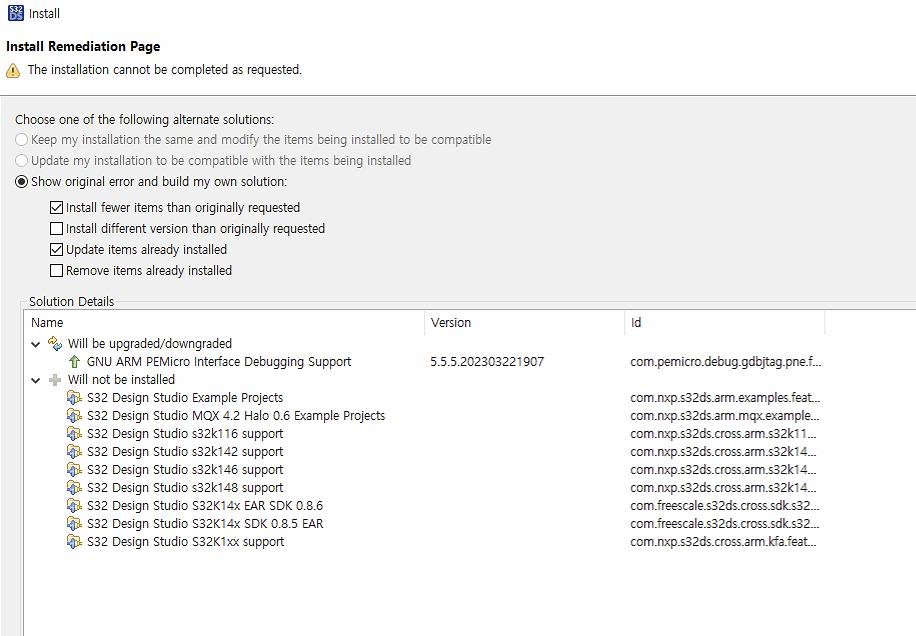Click the S32 Design Studio Example Projects feature icon
Viewport: 916px width, 636px height.
(75, 398)
